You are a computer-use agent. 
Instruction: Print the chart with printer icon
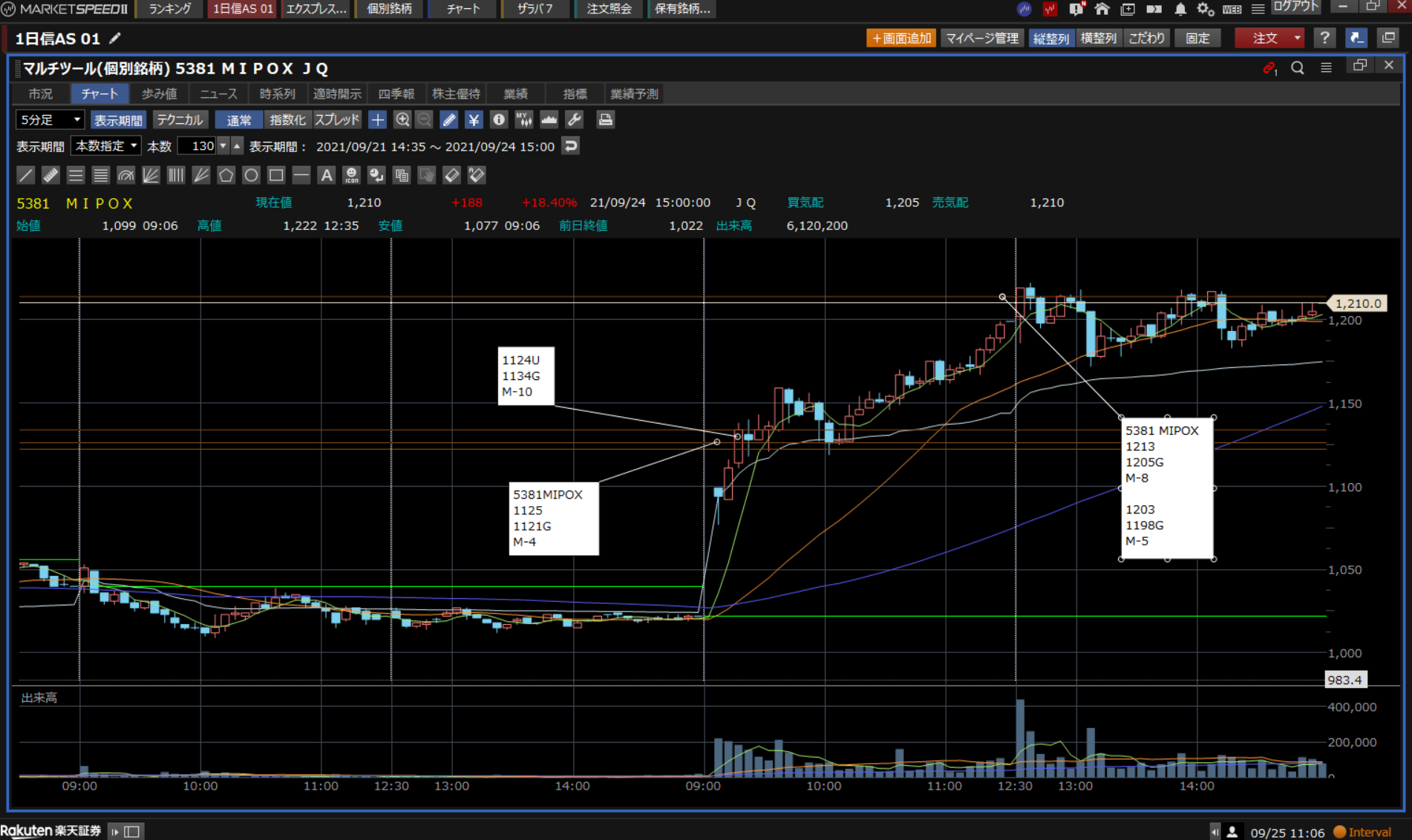605,119
